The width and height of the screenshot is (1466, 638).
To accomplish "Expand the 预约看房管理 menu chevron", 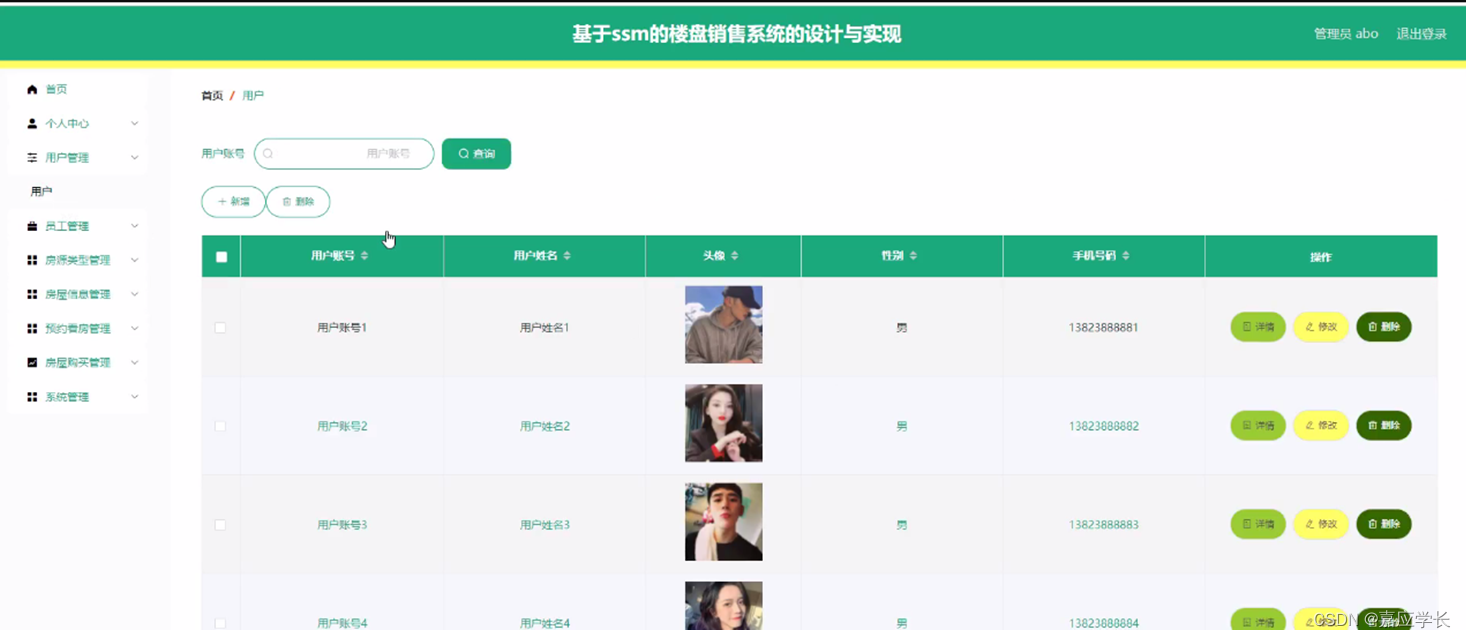I will click(x=135, y=329).
